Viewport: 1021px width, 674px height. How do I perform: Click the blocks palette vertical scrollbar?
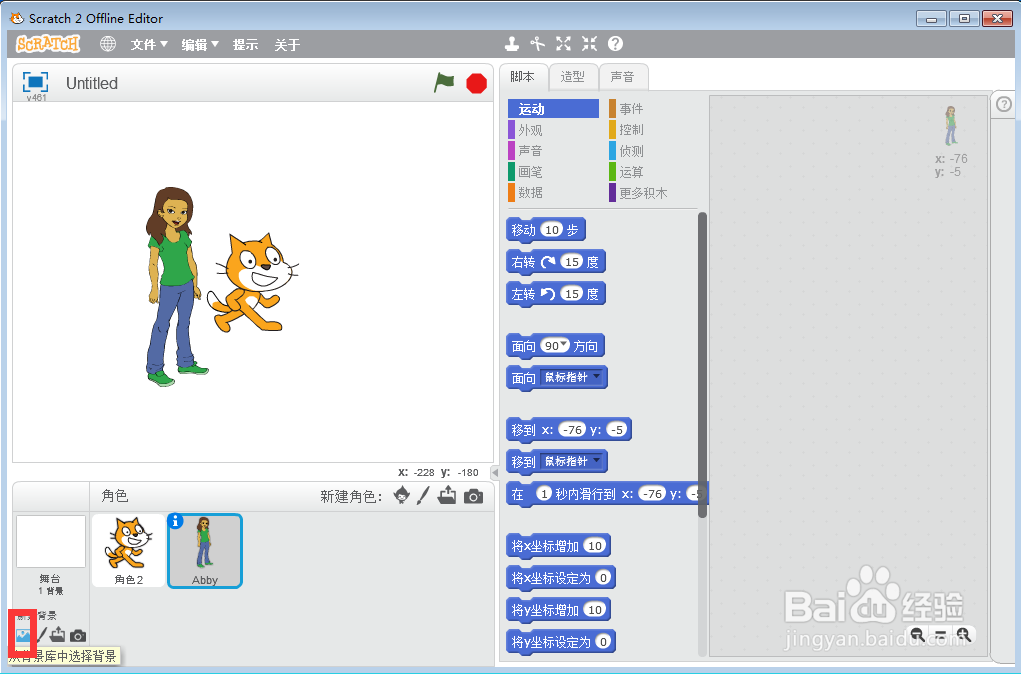pos(702,365)
